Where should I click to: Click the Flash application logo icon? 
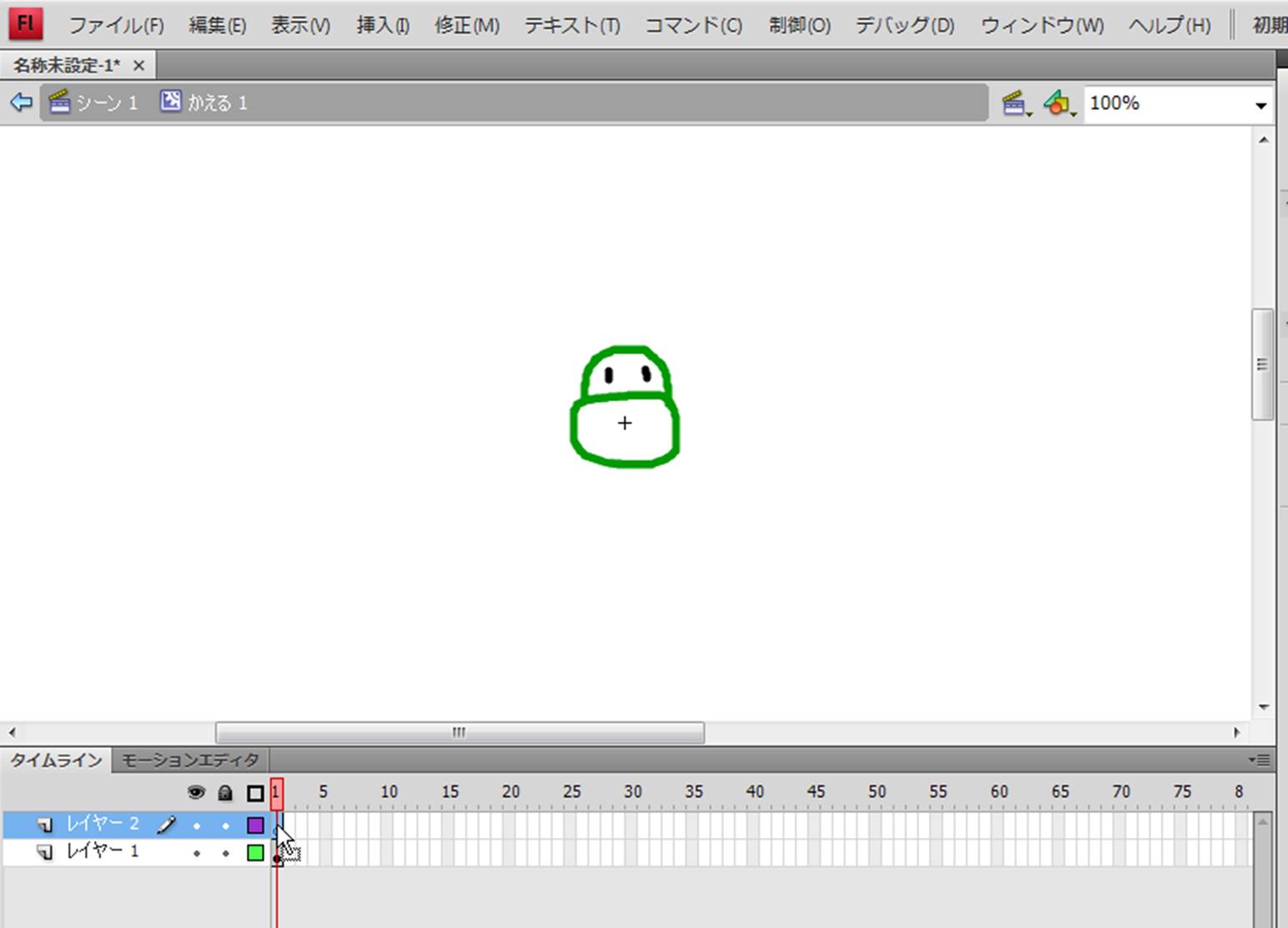(x=25, y=23)
